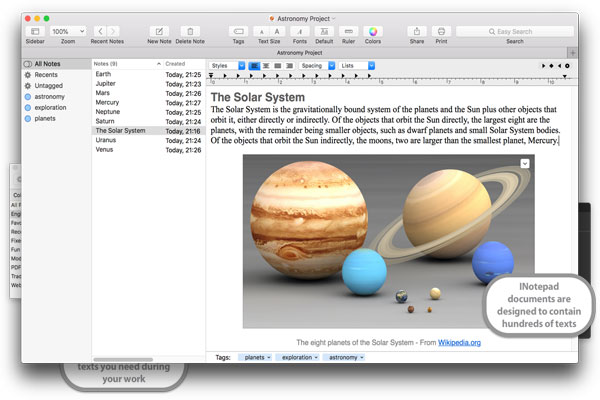The image size is (600, 400).
Task: Open the Fonts panel
Action: click(x=298, y=32)
